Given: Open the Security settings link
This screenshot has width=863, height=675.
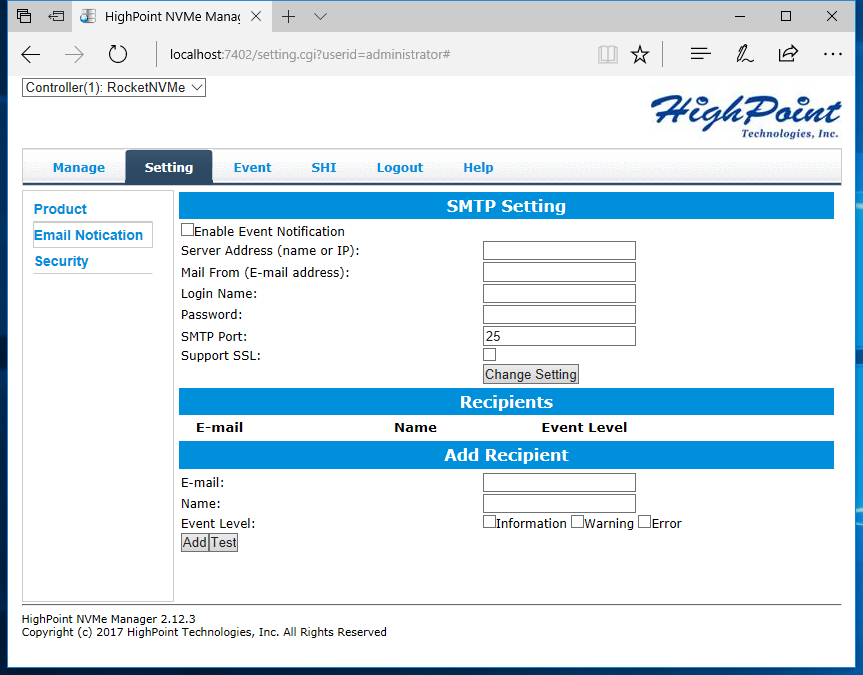Looking at the screenshot, I should point(62,261).
